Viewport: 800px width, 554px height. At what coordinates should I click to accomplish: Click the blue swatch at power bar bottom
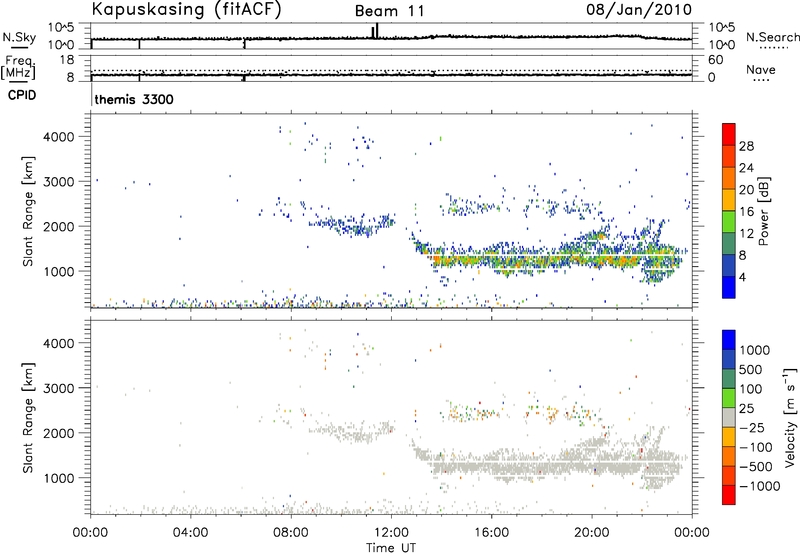(x=729, y=287)
